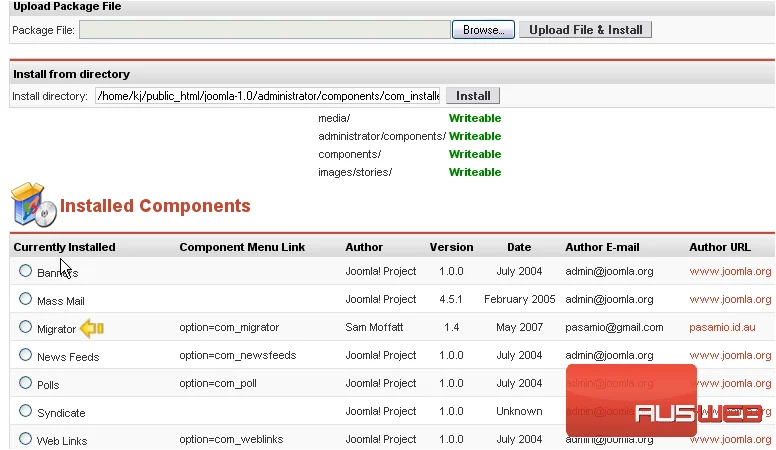Click the option=com_poll text

(x=218, y=383)
